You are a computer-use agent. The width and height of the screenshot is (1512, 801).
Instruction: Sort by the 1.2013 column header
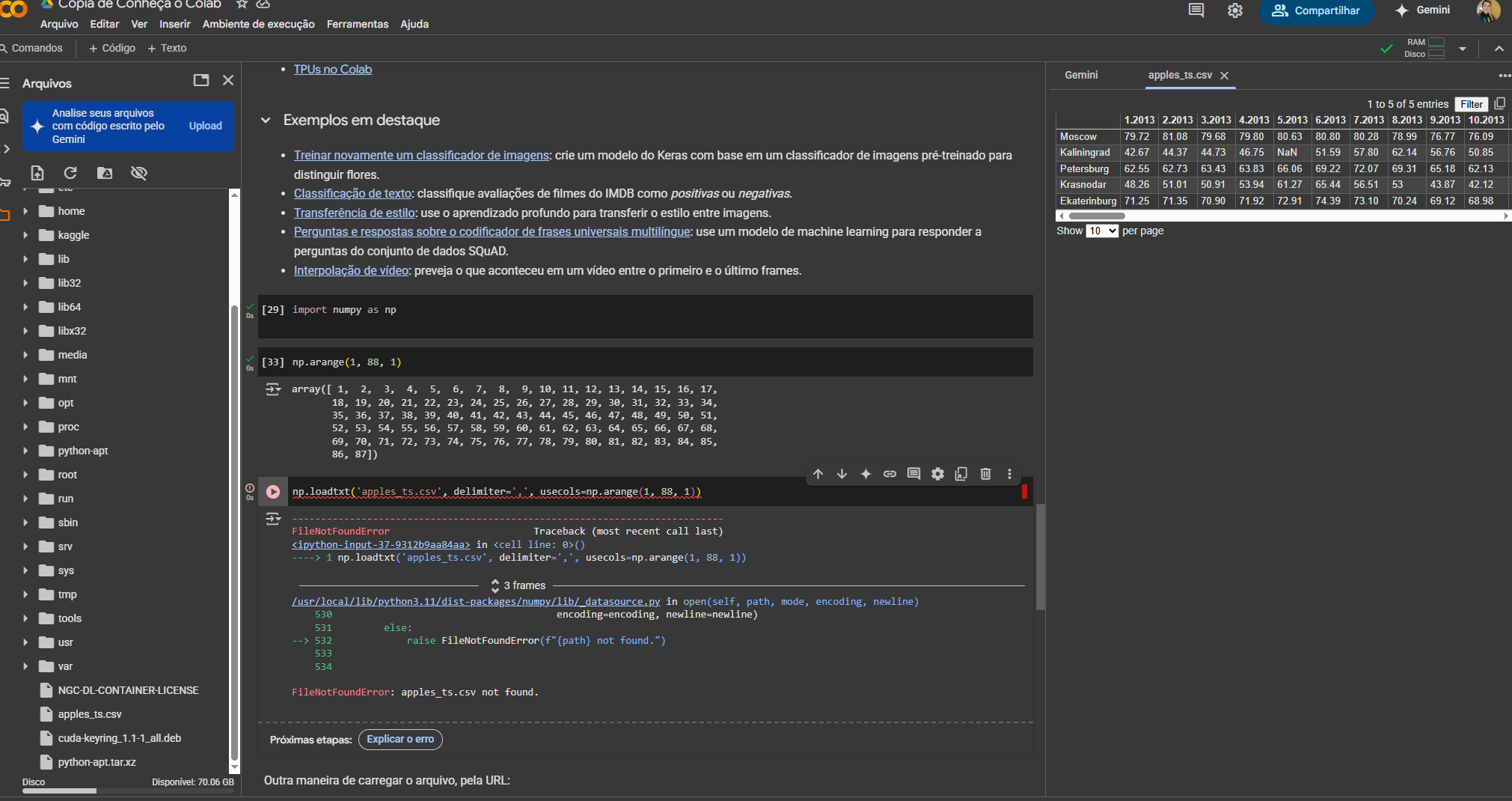tap(1139, 120)
